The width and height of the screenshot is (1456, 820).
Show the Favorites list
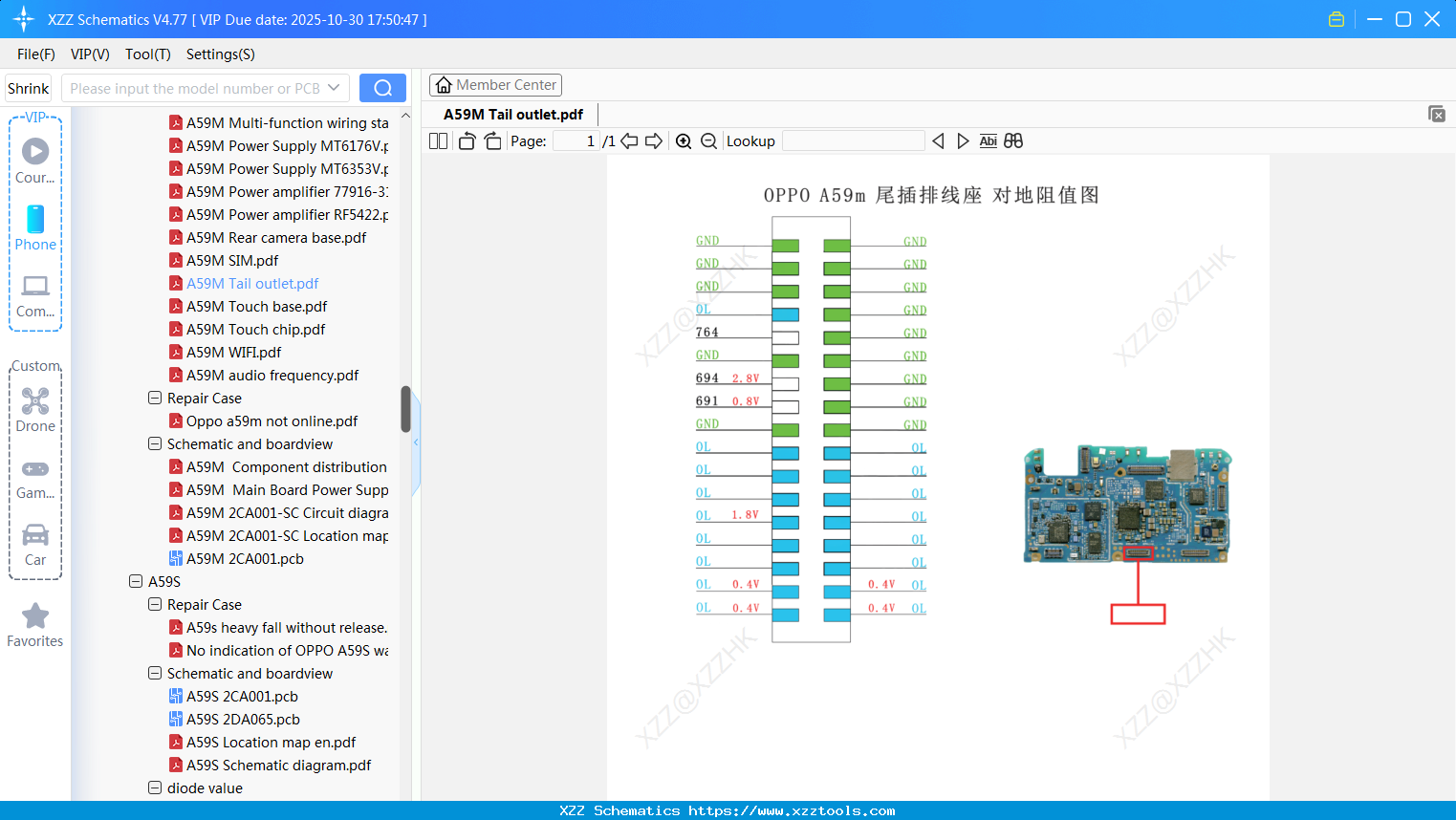[x=35, y=625]
